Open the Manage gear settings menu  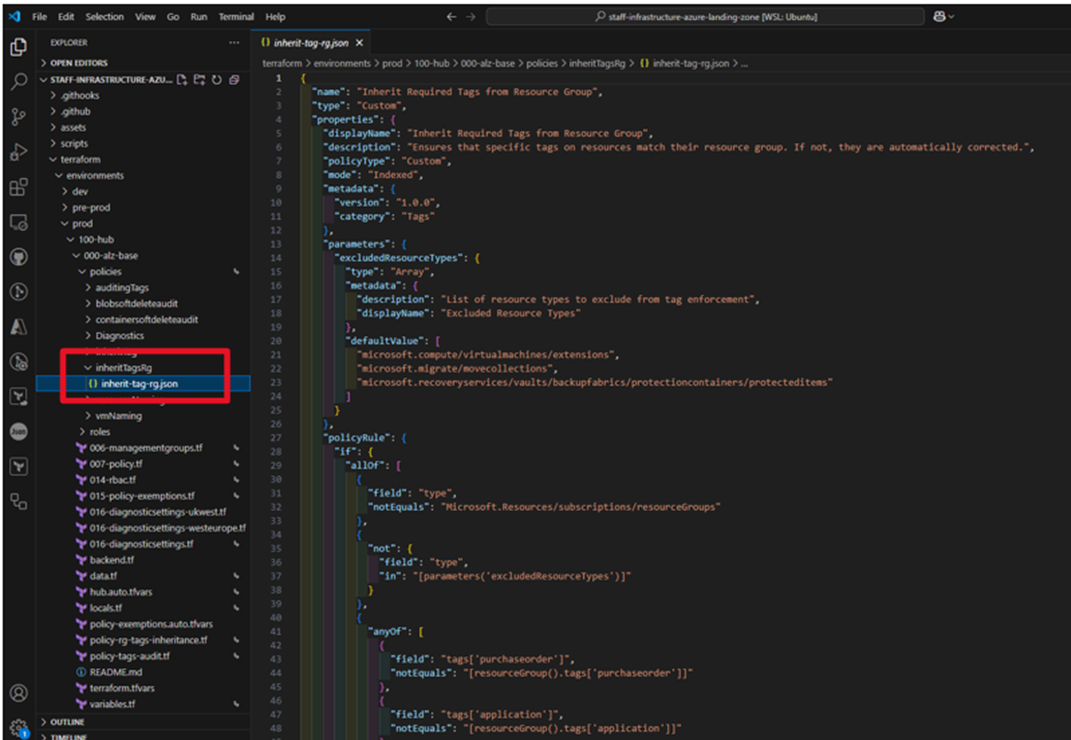[18, 727]
